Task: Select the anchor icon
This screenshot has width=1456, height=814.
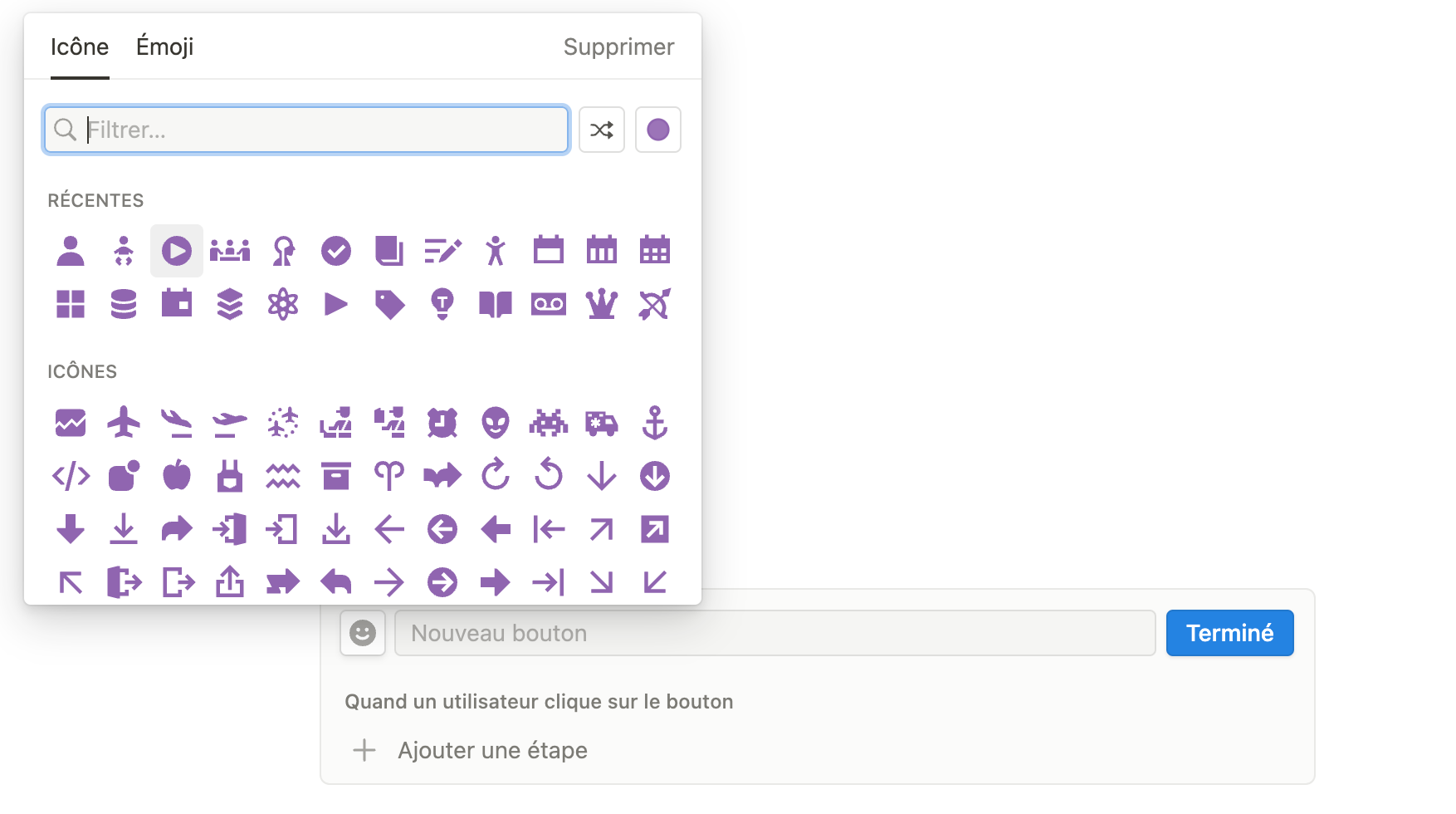Action: point(655,423)
